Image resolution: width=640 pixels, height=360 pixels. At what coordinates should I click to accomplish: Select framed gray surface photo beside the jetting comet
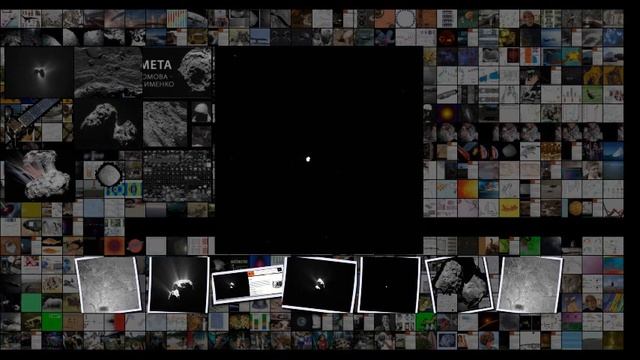click(108, 284)
